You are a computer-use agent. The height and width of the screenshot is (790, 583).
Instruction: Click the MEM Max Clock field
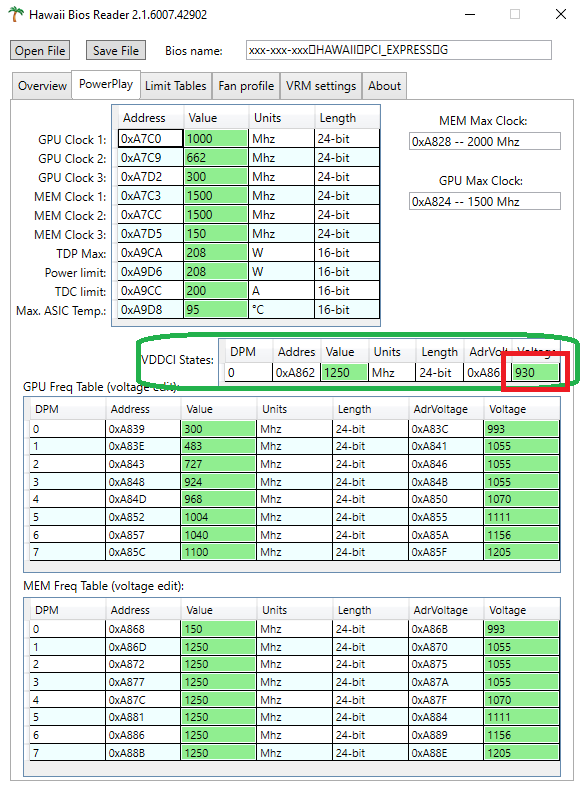click(x=485, y=142)
